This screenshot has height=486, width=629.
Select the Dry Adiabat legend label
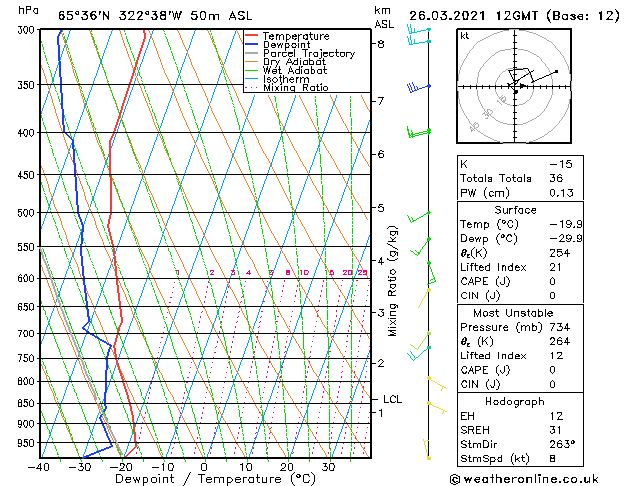294,62
